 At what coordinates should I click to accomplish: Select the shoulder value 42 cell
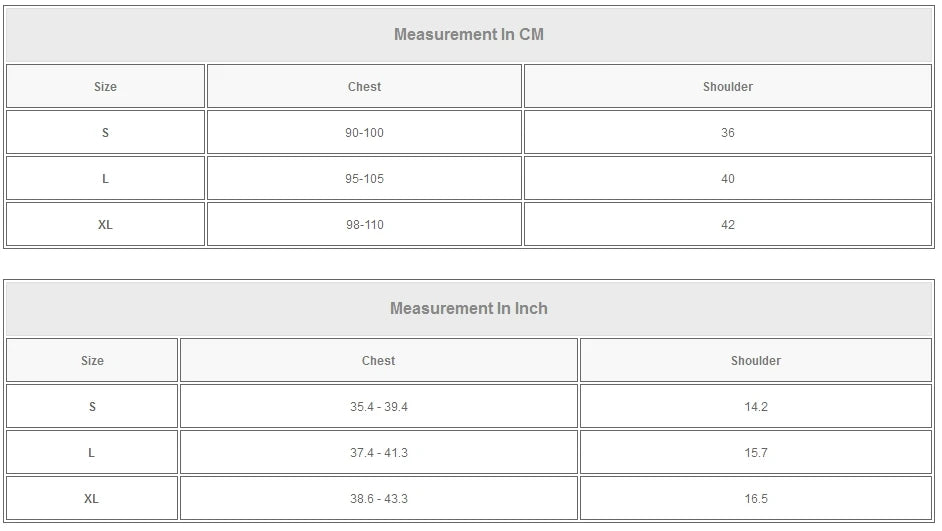click(727, 225)
